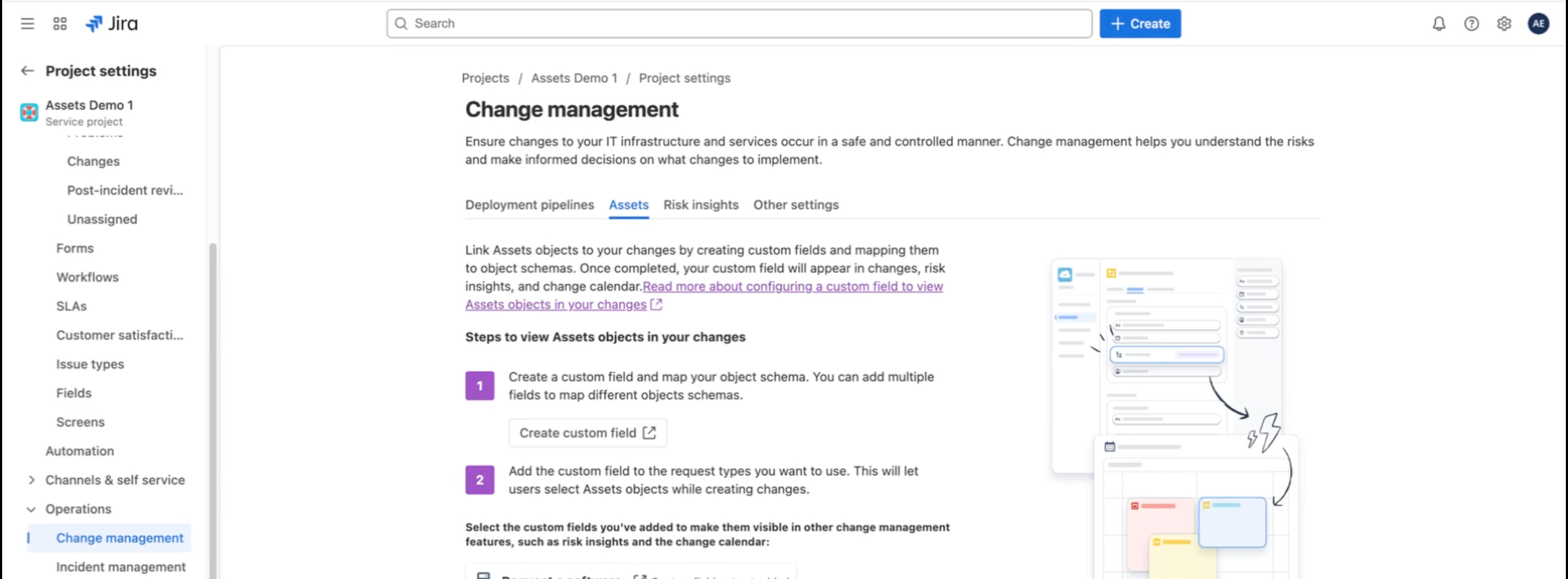The image size is (1568, 579).
Task: Open the Atlassian app switcher grid
Action: coord(59,23)
